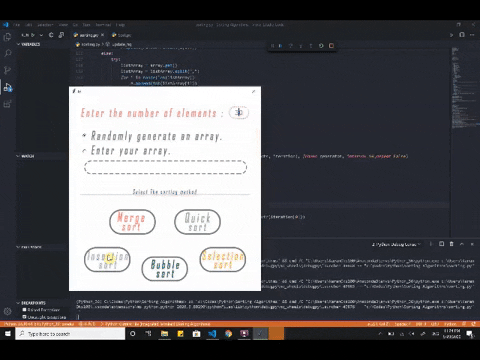Run Python file from editor title bar

[x=451, y=35]
